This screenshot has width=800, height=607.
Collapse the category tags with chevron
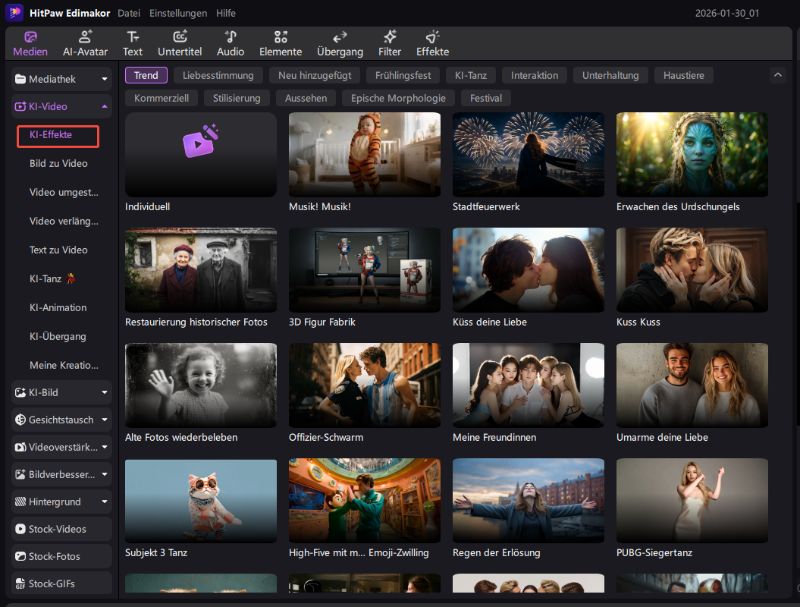click(x=777, y=75)
